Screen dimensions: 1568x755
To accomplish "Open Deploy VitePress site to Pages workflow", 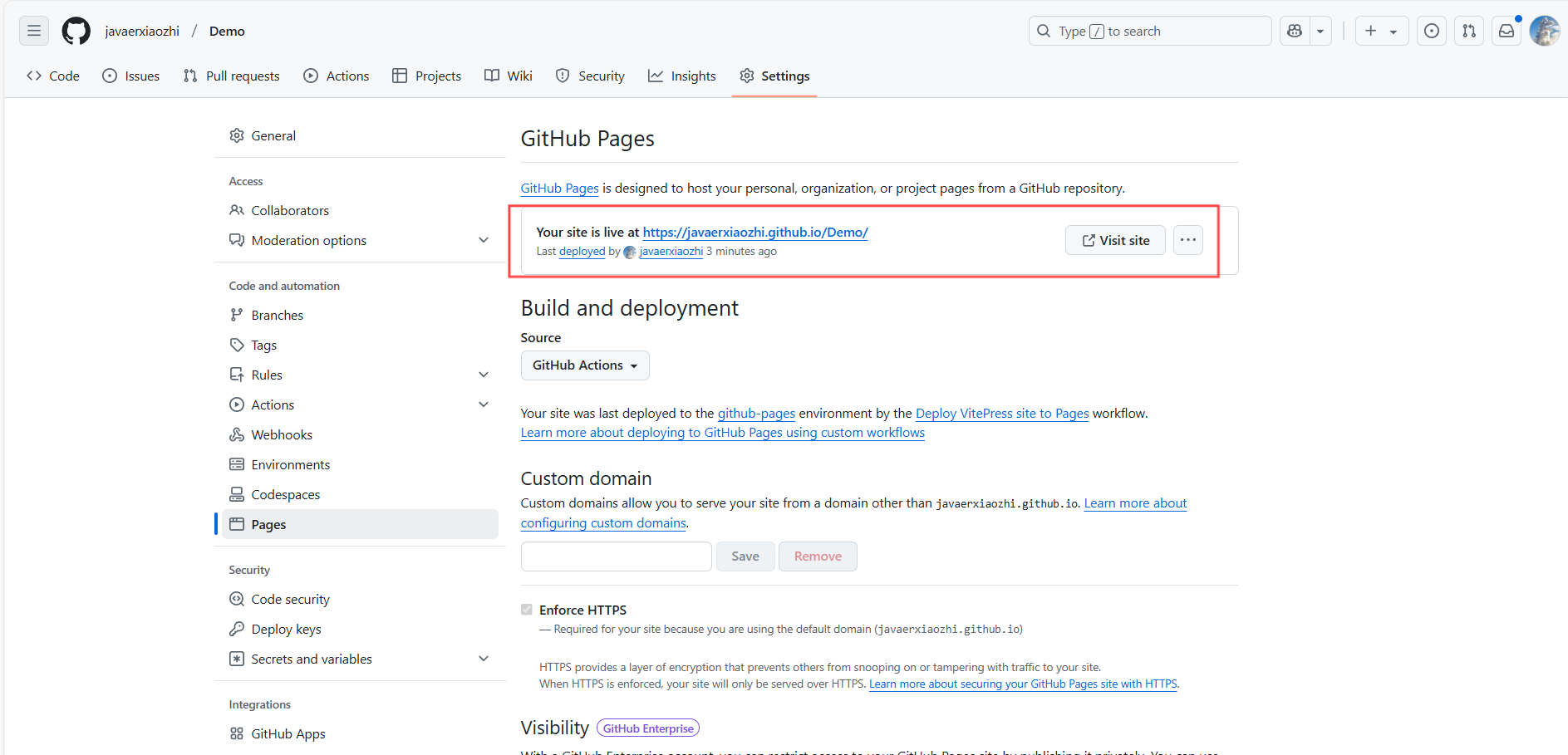I will (x=1002, y=414).
